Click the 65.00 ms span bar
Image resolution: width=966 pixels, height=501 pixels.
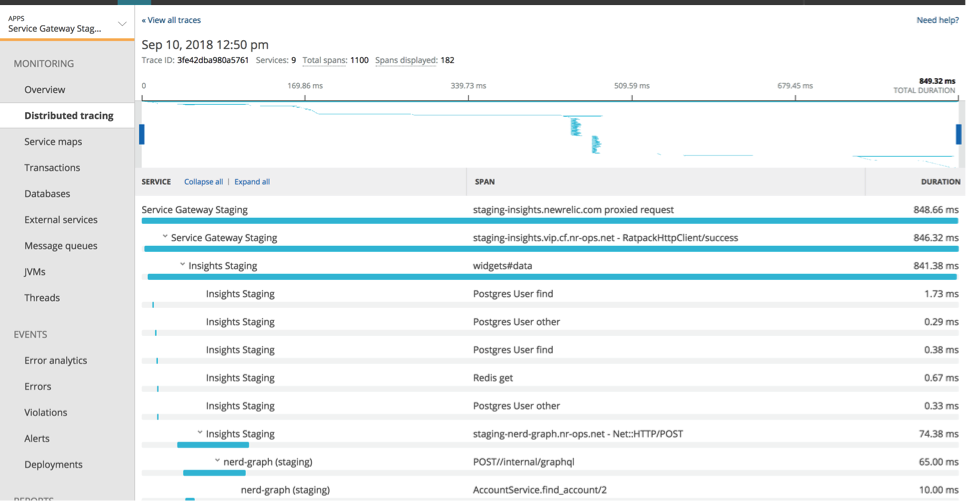pos(214,473)
